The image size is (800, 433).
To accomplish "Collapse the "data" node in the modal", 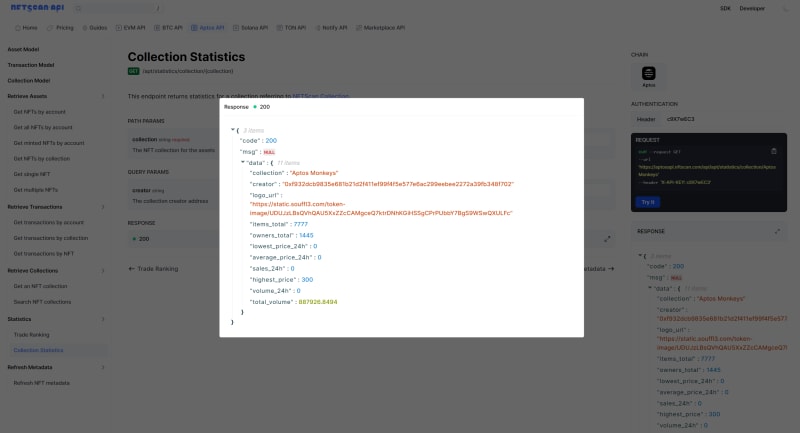I will pos(243,162).
